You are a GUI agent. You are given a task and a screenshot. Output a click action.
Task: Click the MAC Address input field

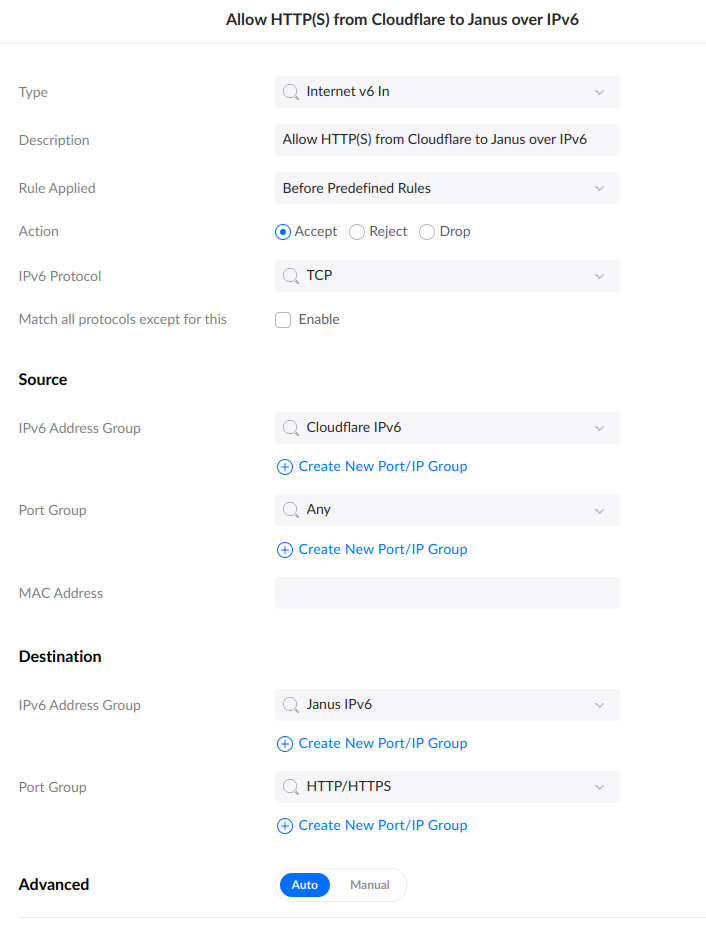[447, 592]
